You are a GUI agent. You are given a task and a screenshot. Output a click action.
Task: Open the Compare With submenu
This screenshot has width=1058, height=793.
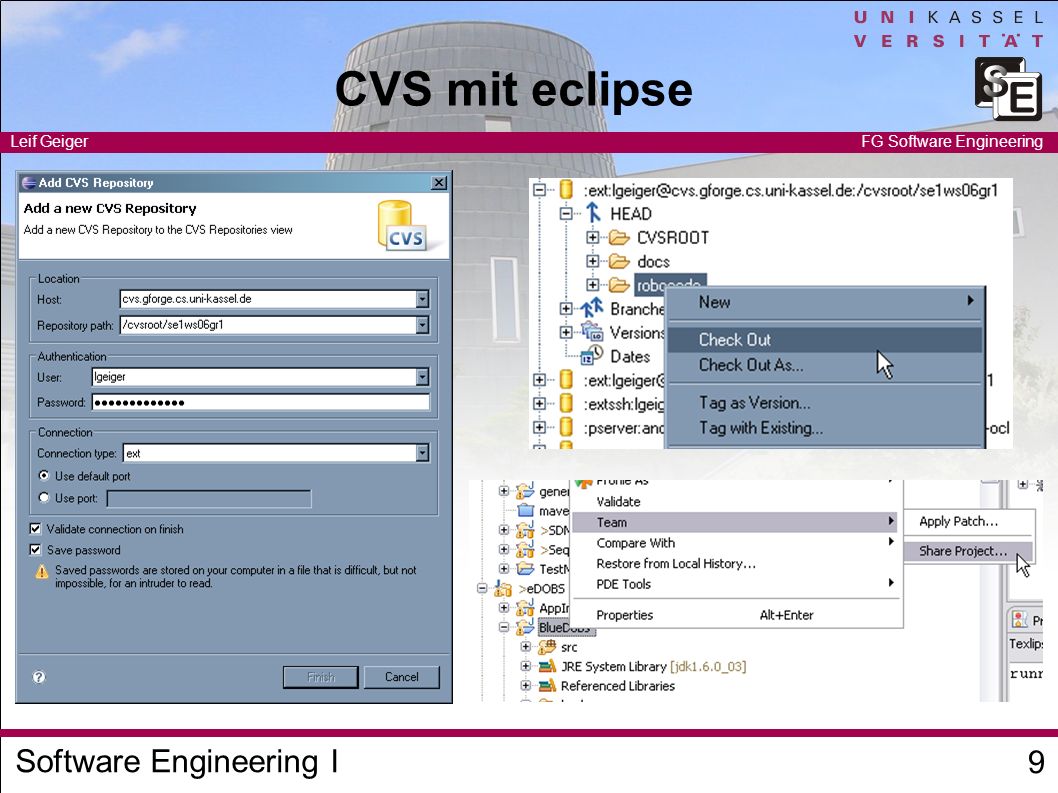point(737,543)
